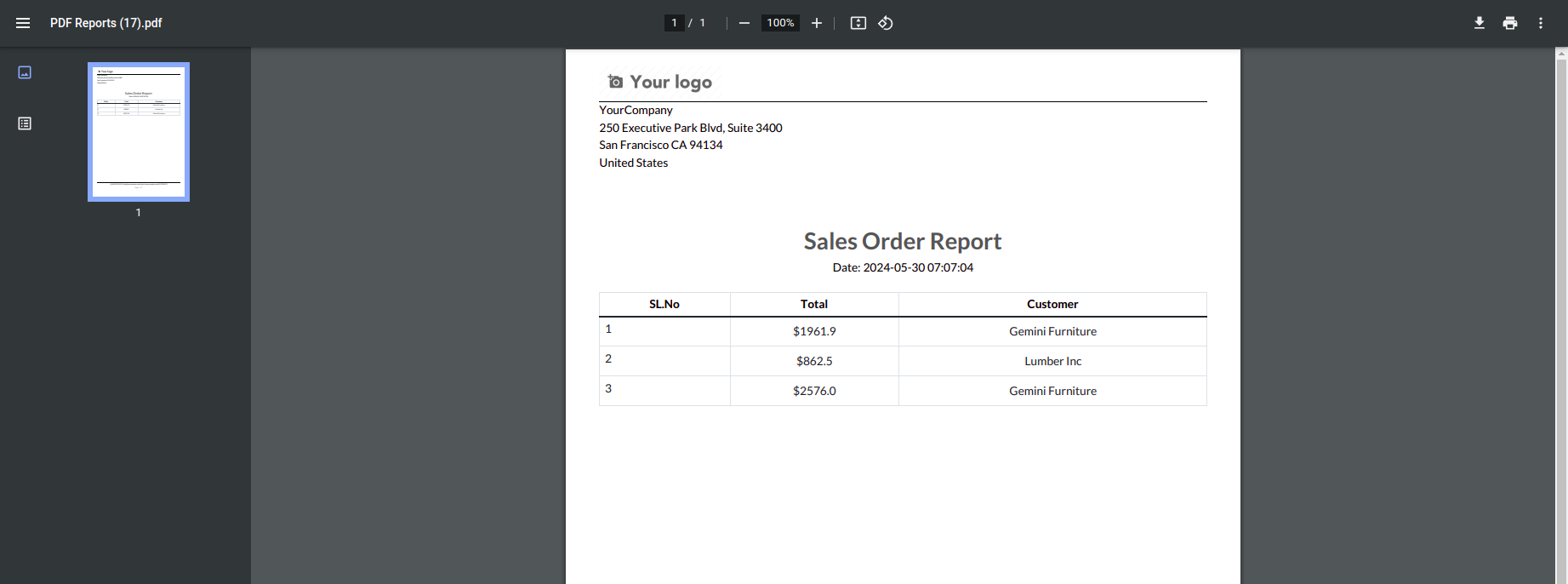Click the date 2024-05-30 07:07:04 text
The height and width of the screenshot is (584, 1568).
tap(918, 267)
